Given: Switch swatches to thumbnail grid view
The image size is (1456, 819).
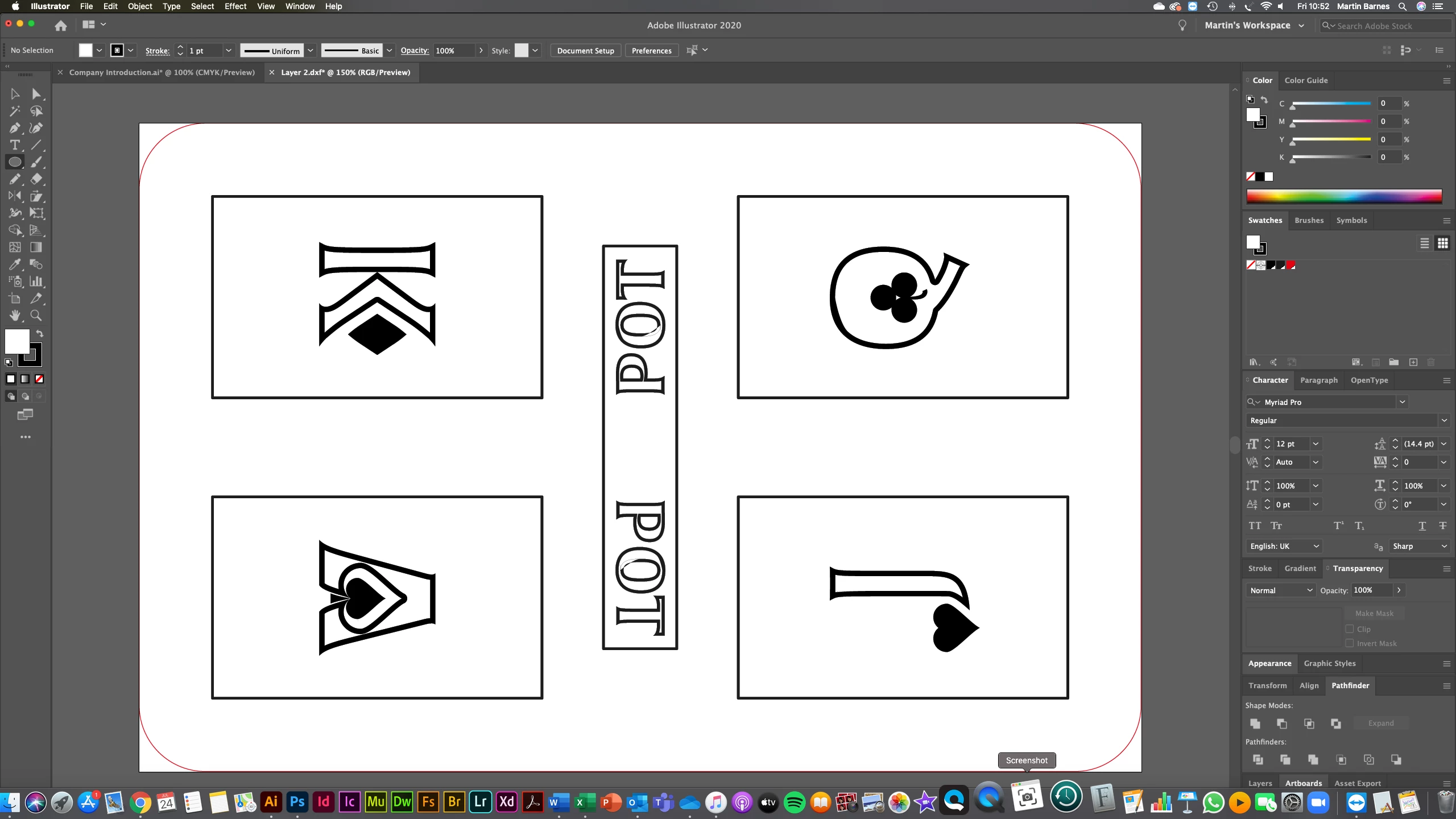Looking at the screenshot, I should tap(1443, 243).
